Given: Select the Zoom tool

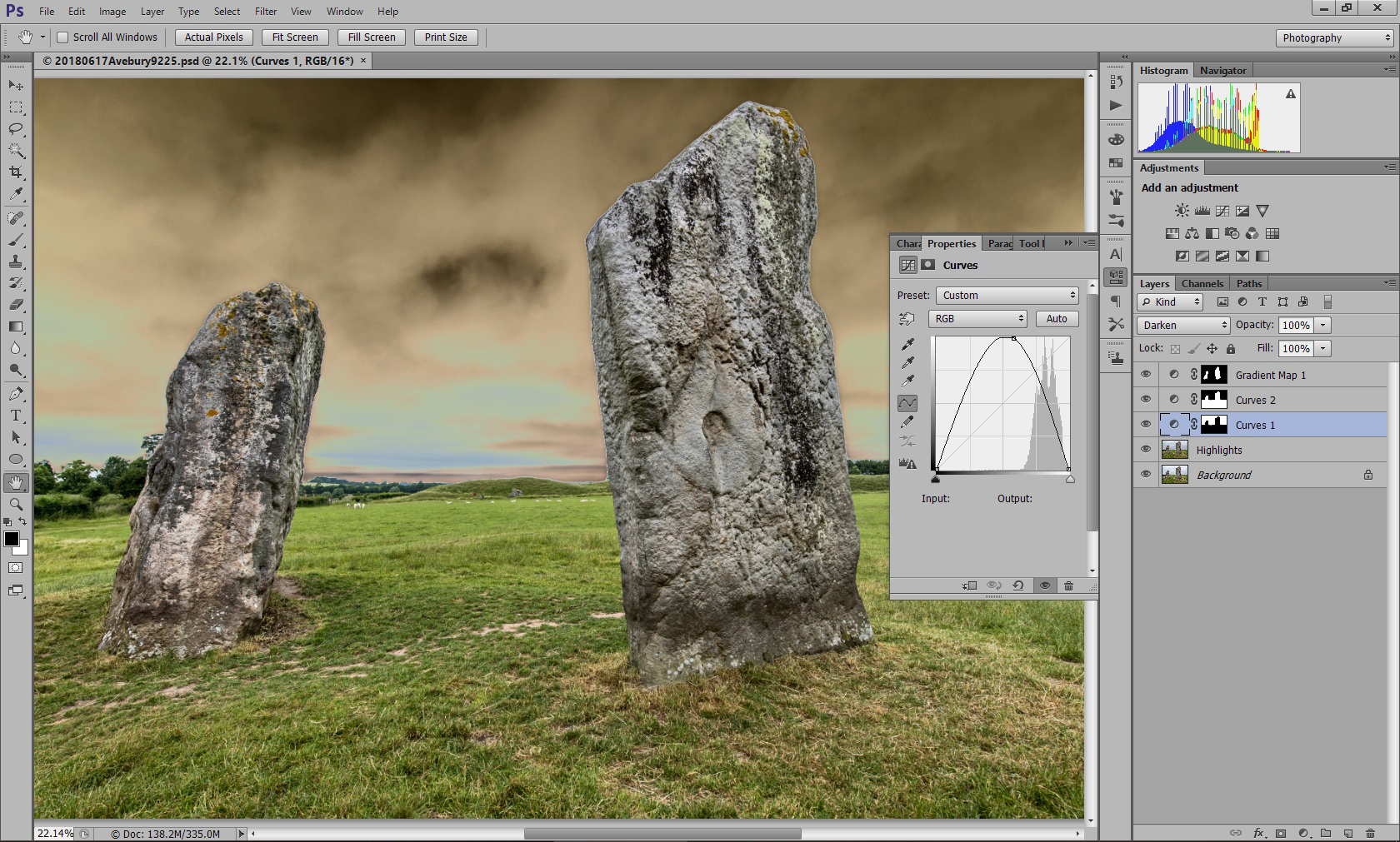Looking at the screenshot, I should (x=16, y=504).
